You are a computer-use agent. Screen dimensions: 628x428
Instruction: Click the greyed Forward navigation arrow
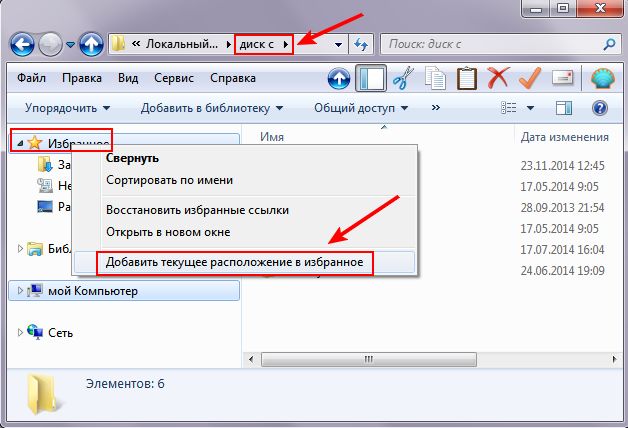[50, 44]
